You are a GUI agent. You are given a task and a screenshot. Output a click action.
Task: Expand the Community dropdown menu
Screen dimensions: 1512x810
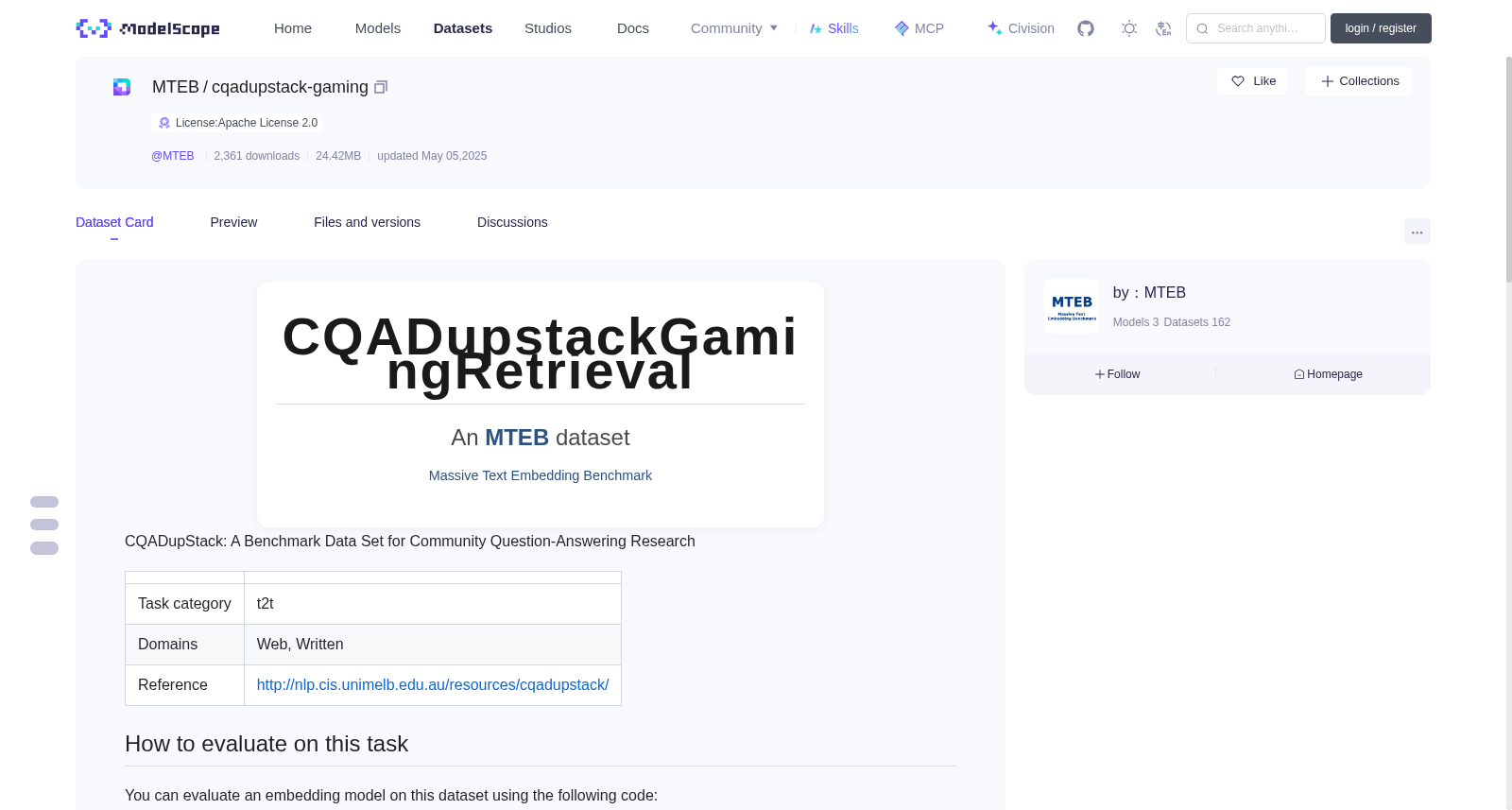tap(734, 28)
